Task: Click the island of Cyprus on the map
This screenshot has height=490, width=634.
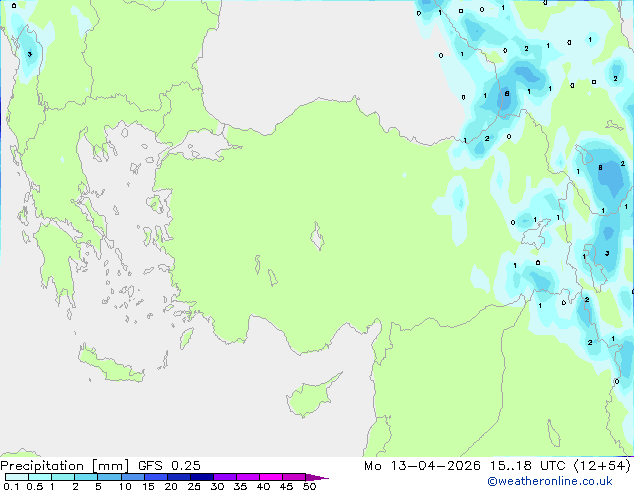Action: coord(311,397)
